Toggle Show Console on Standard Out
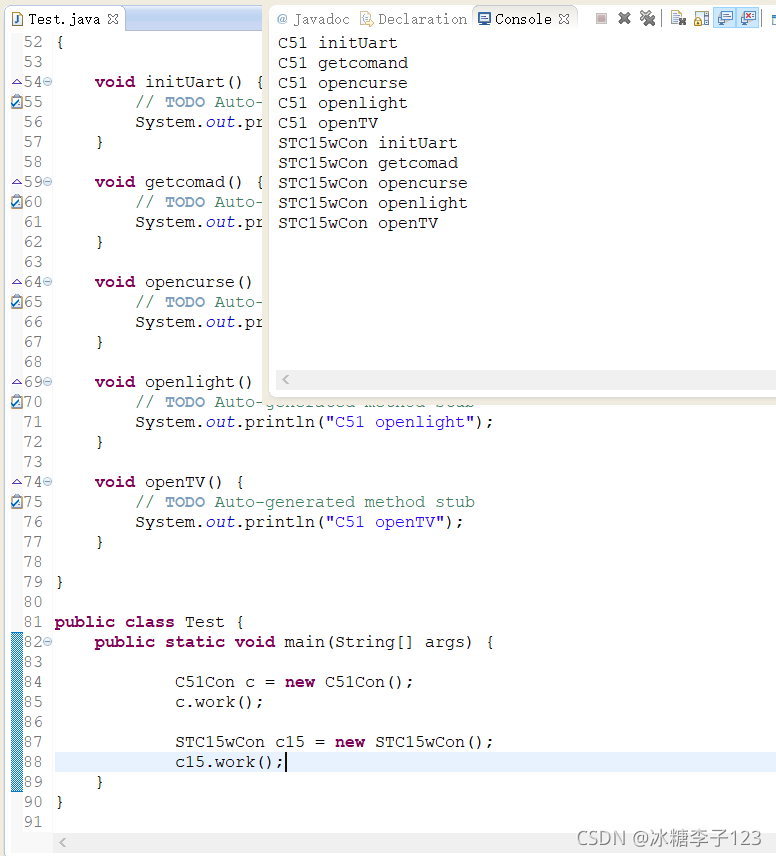 [725, 19]
